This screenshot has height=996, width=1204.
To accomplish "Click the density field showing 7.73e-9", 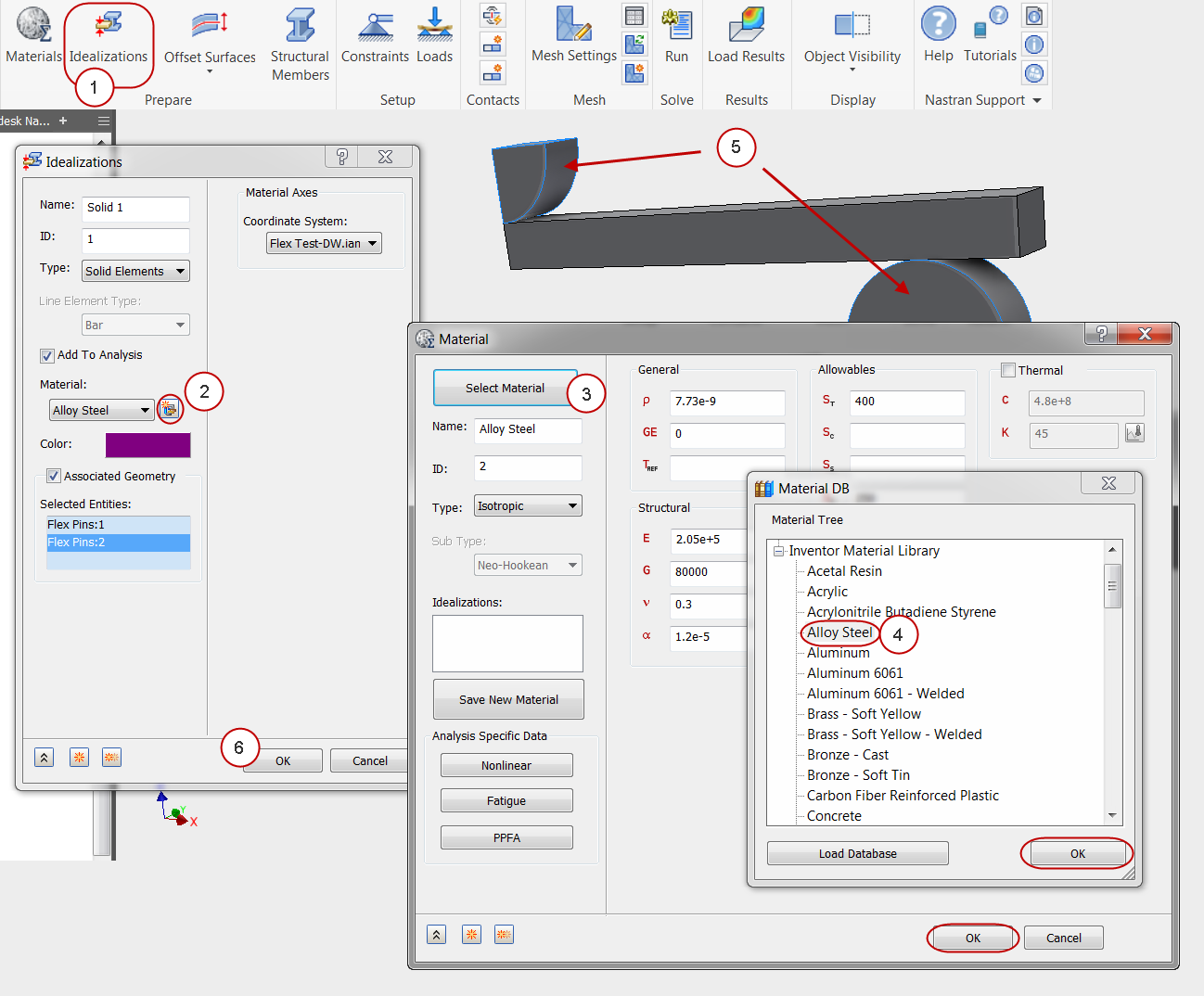I will (727, 402).
